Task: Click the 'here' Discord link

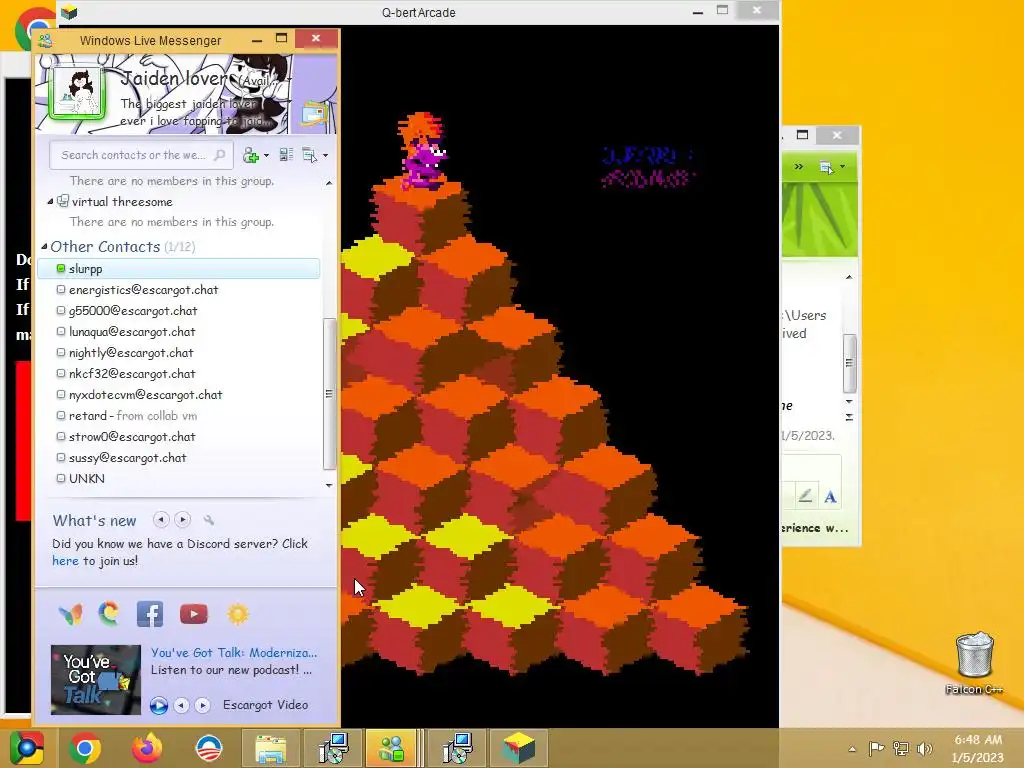Action: [65, 561]
